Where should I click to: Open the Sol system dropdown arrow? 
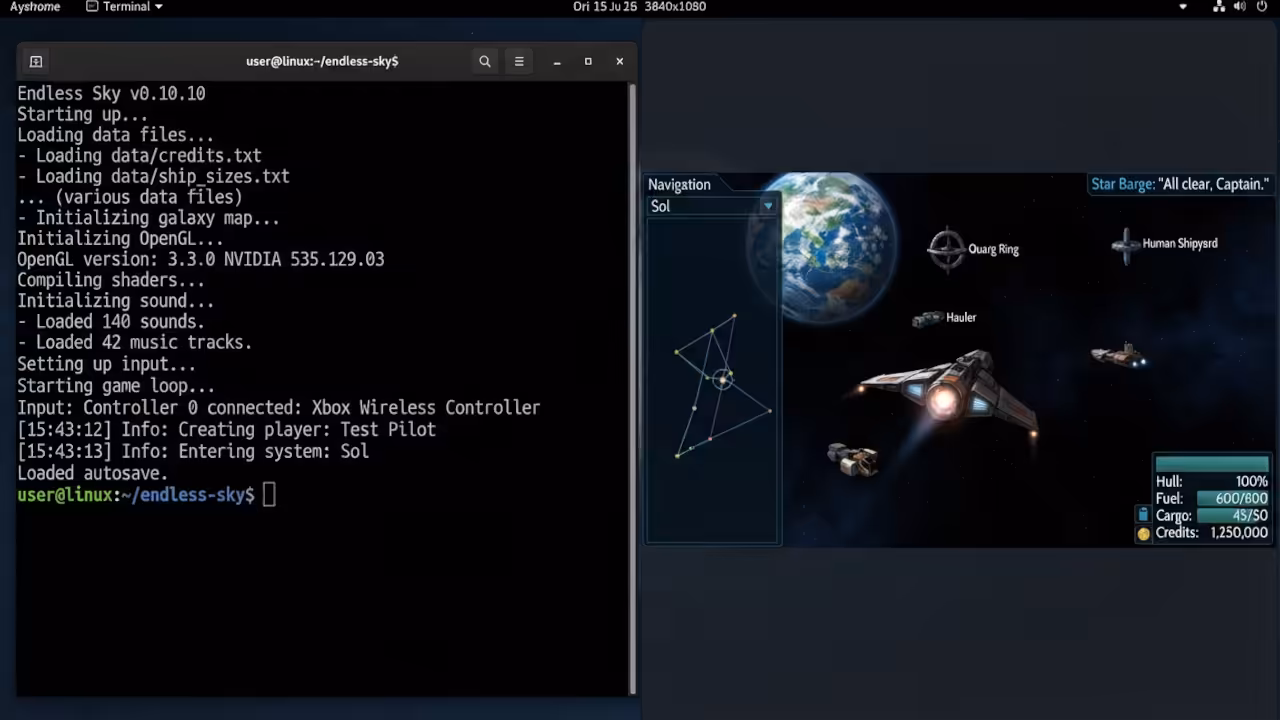click(768, 206)
